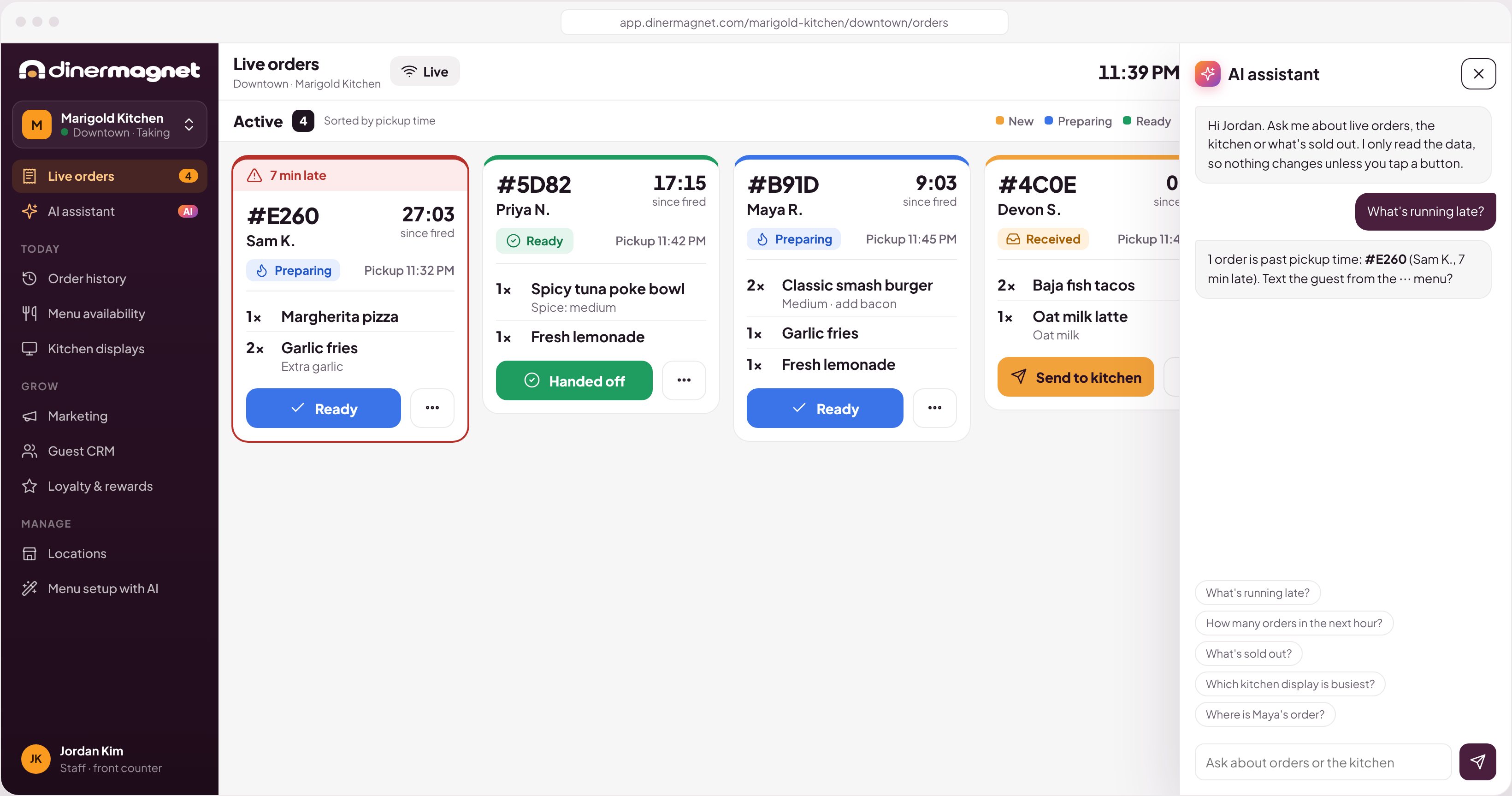The image size is (1512, 796).
Task: Click the dinermagnet logo
Action: 109,71
